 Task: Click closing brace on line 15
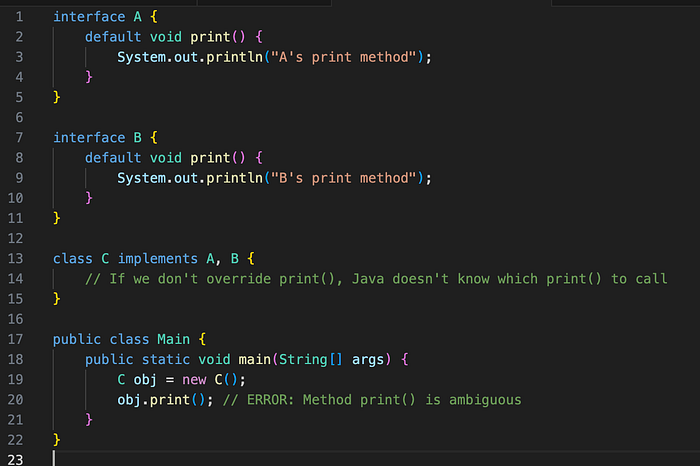[x=57, y=299]
